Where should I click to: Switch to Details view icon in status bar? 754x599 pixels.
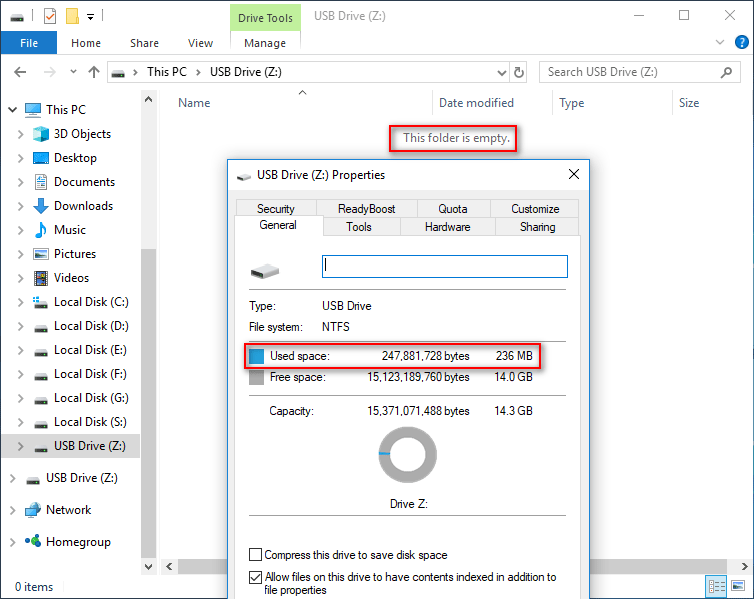[716, 587]
